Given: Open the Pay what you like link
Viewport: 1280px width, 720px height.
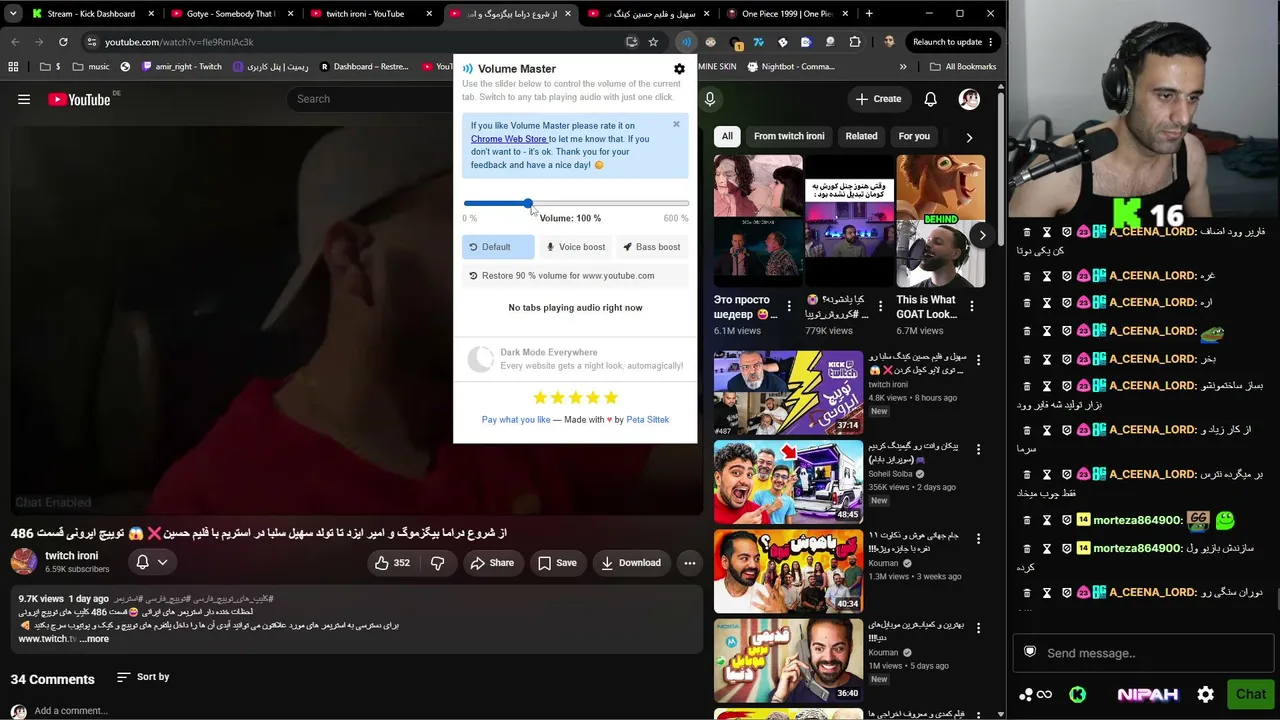Looking at the screenshot, I should [516, 420].
